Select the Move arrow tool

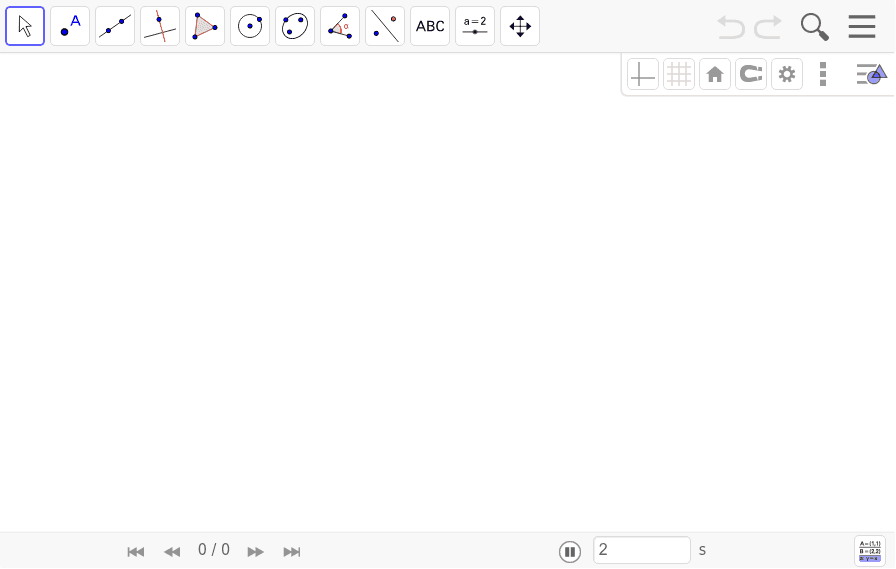[x=25, y=26]
